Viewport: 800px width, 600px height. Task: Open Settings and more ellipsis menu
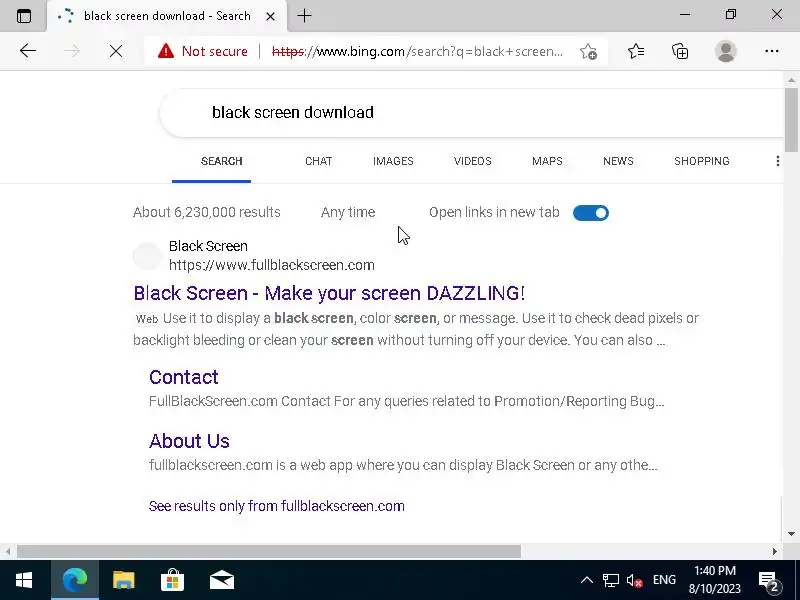(x=771, y=51)
